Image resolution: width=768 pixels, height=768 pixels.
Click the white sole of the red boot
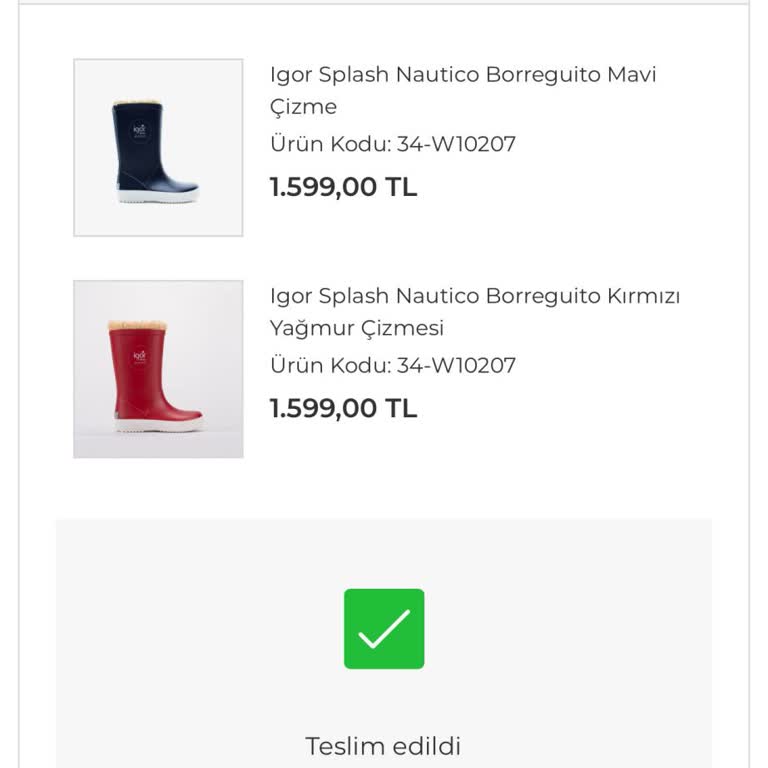point(159,424)
